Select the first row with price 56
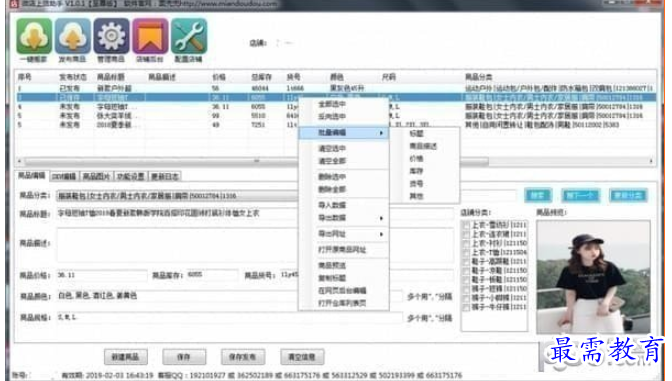The height and width of the screenshot is (381, 672). click(335, 88)
